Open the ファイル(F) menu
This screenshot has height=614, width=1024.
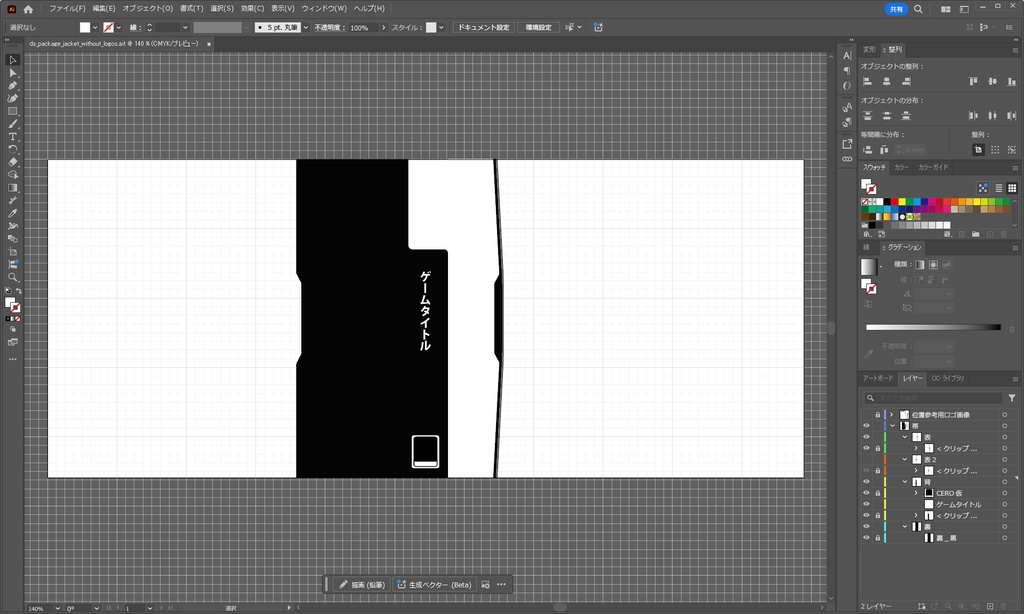(67, 8)
